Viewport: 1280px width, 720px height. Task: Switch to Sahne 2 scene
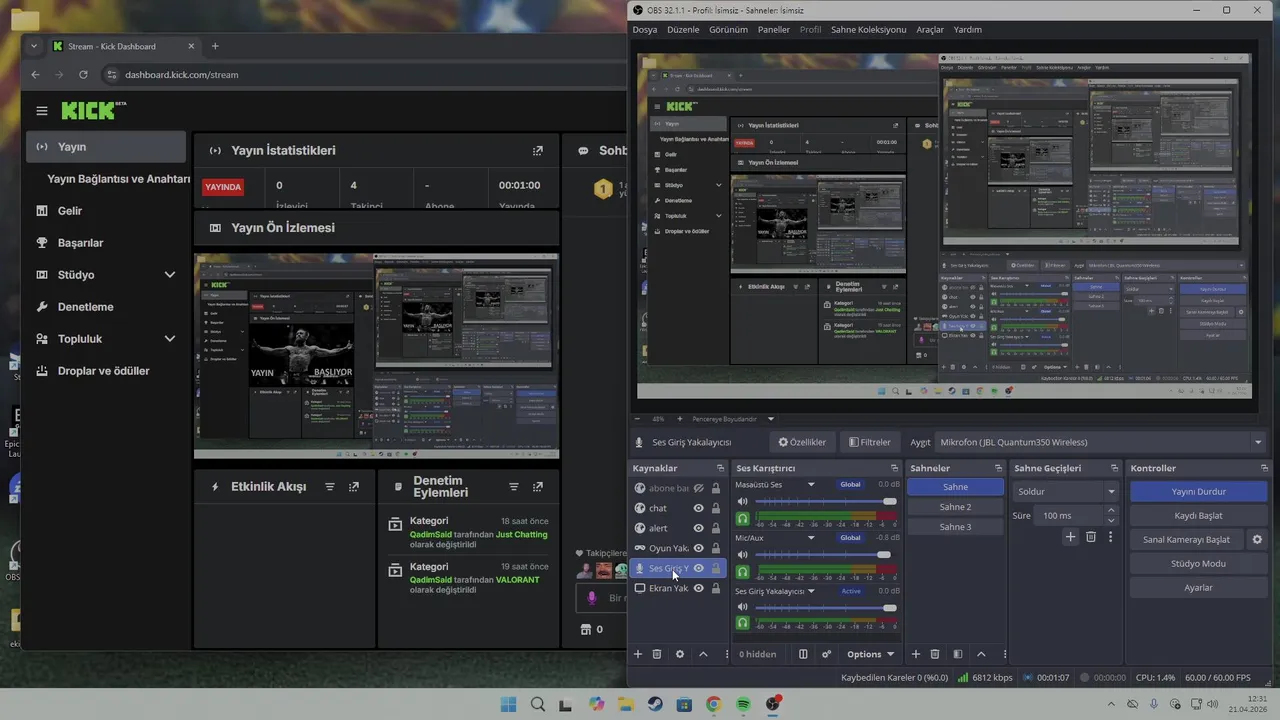click(955, 507)
